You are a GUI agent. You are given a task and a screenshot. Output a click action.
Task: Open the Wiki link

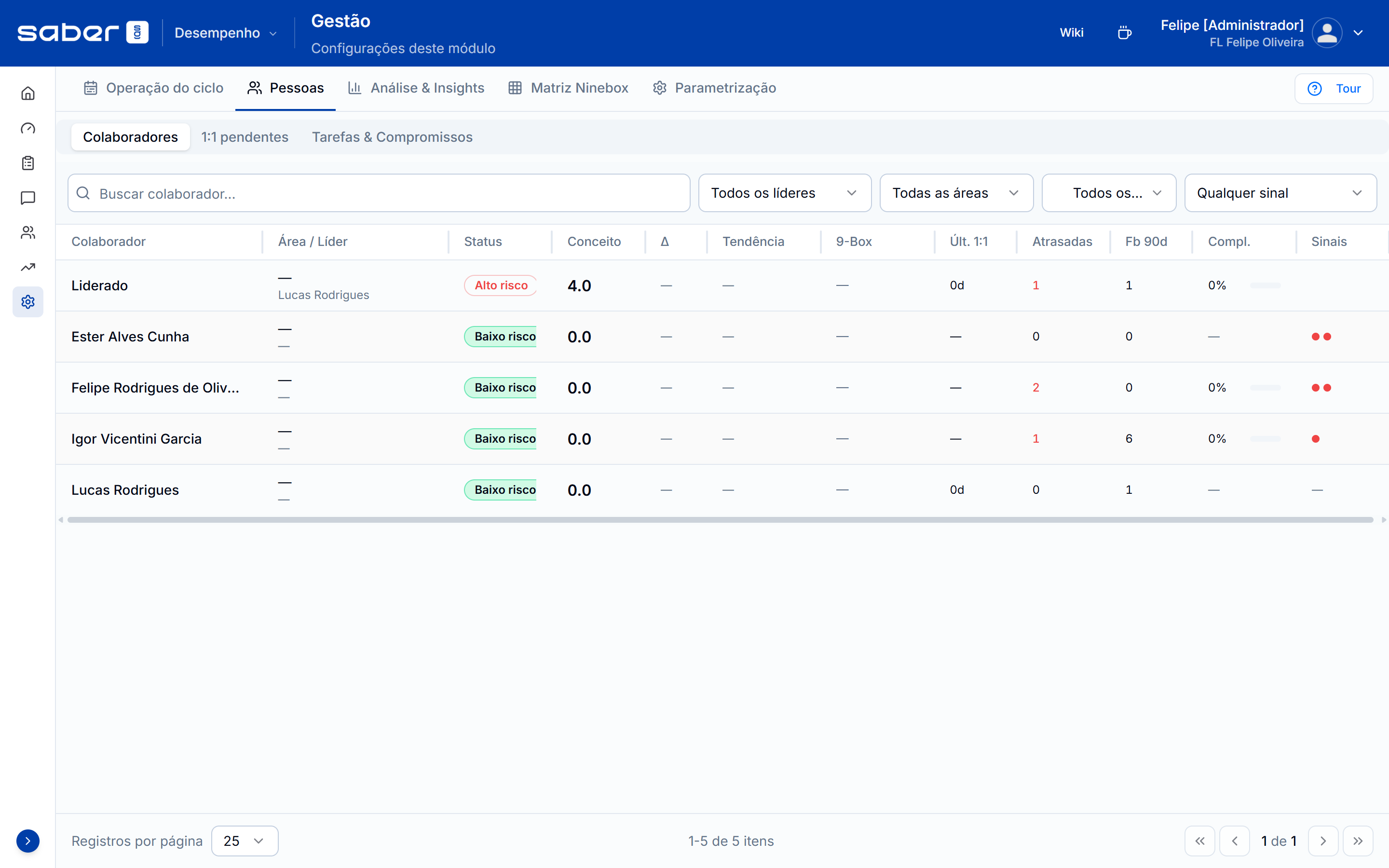point(1071,33)
